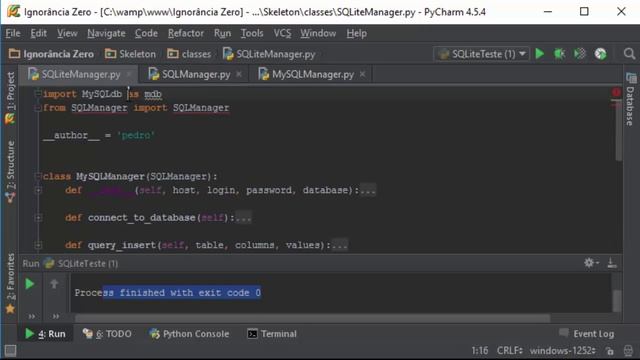The width and height of the screenshot is (640, 360).
Task: Switch to the SQLManager.py editor tab
Action: coord(196,74)
